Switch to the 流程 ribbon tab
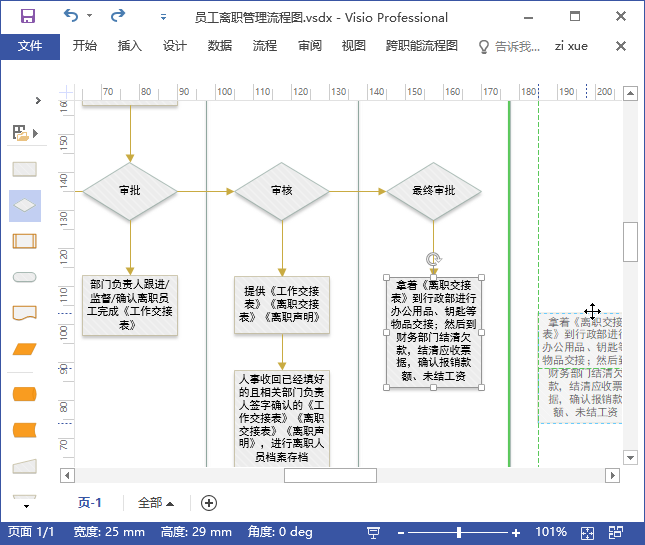 pos(264,46)
